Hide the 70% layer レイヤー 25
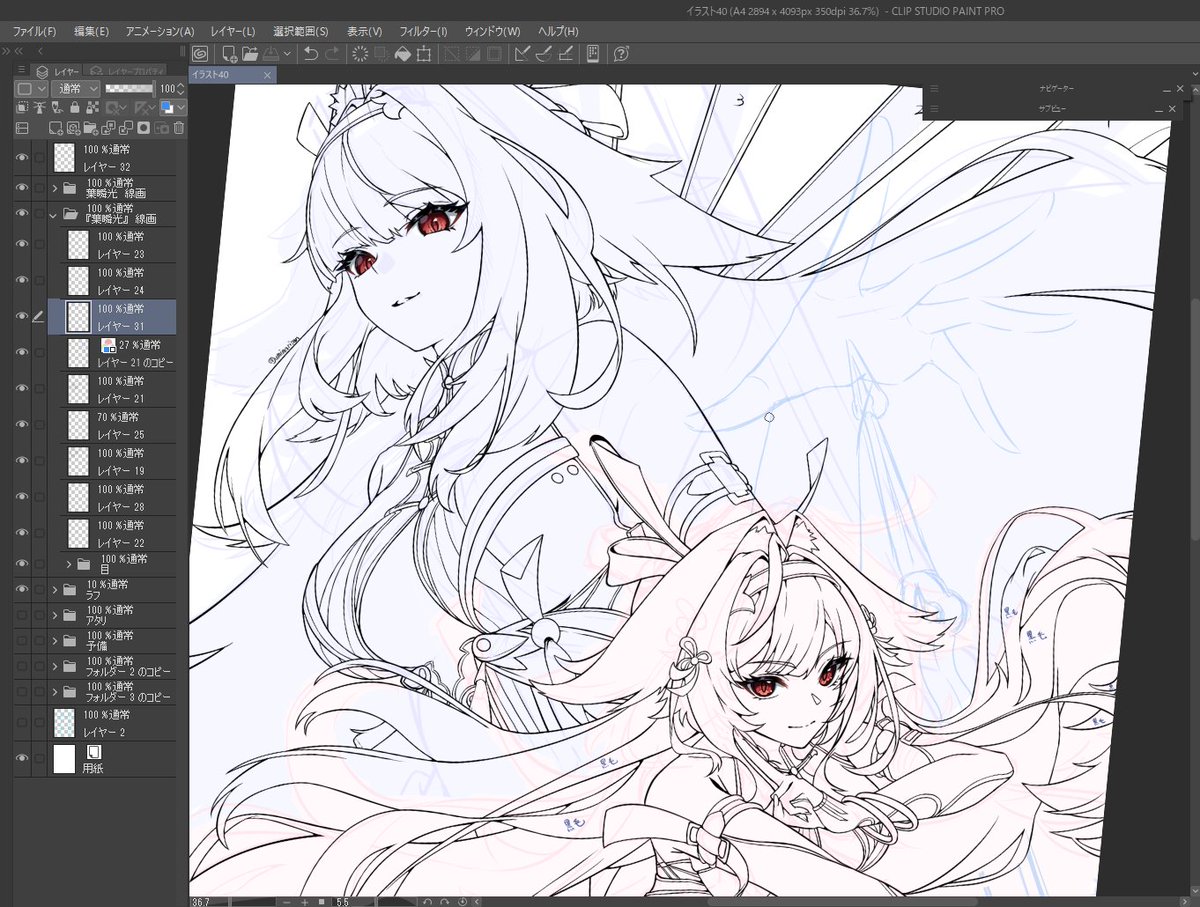The image size is (1200, 907). point(22,424)
